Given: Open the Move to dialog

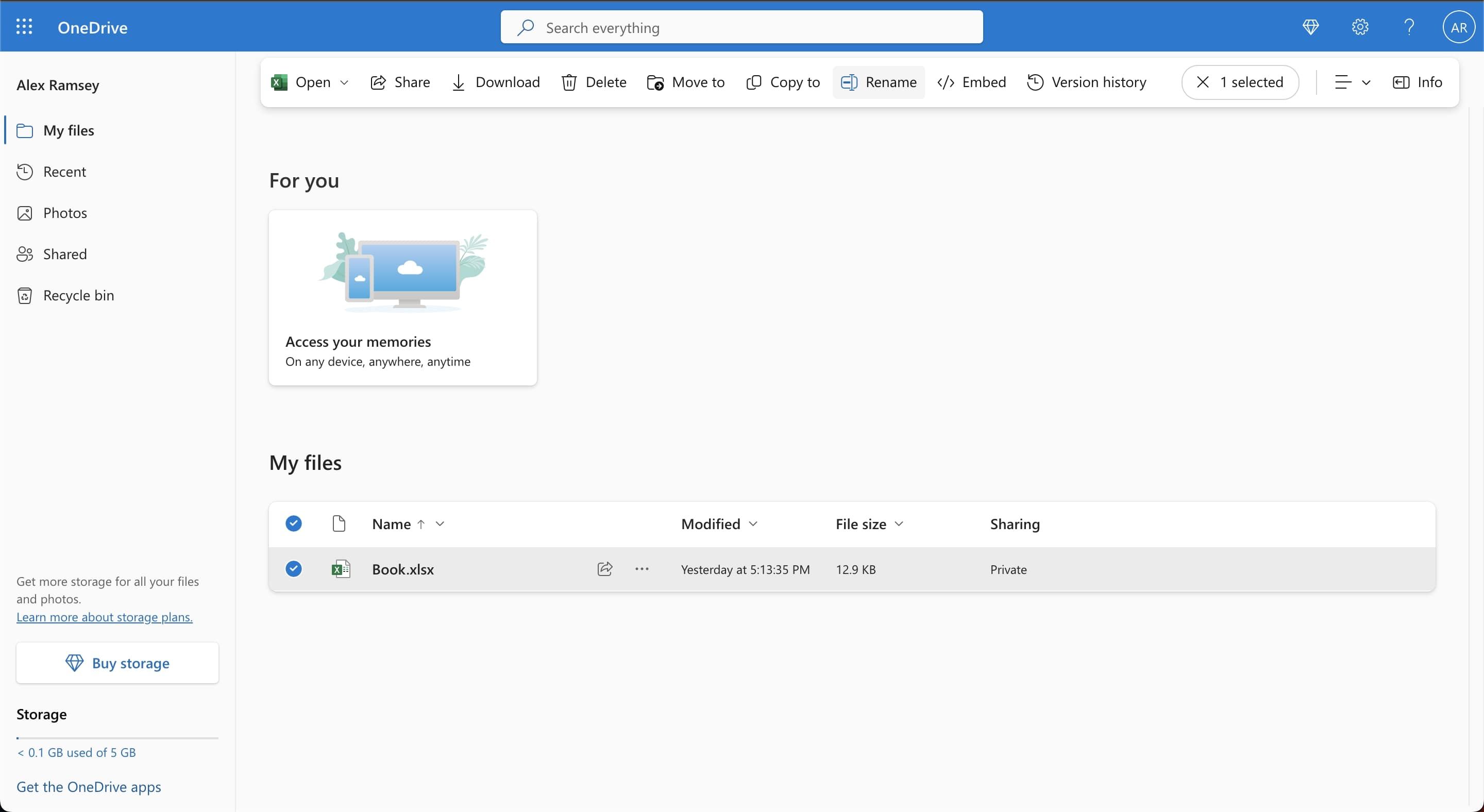Looking at the screenshot, I should (685, 82).
